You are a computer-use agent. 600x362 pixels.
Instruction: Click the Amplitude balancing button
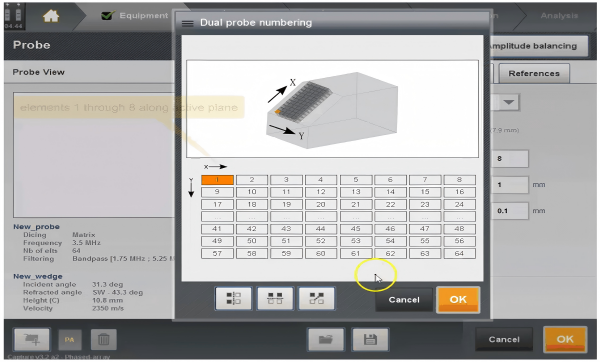(538, 46)
